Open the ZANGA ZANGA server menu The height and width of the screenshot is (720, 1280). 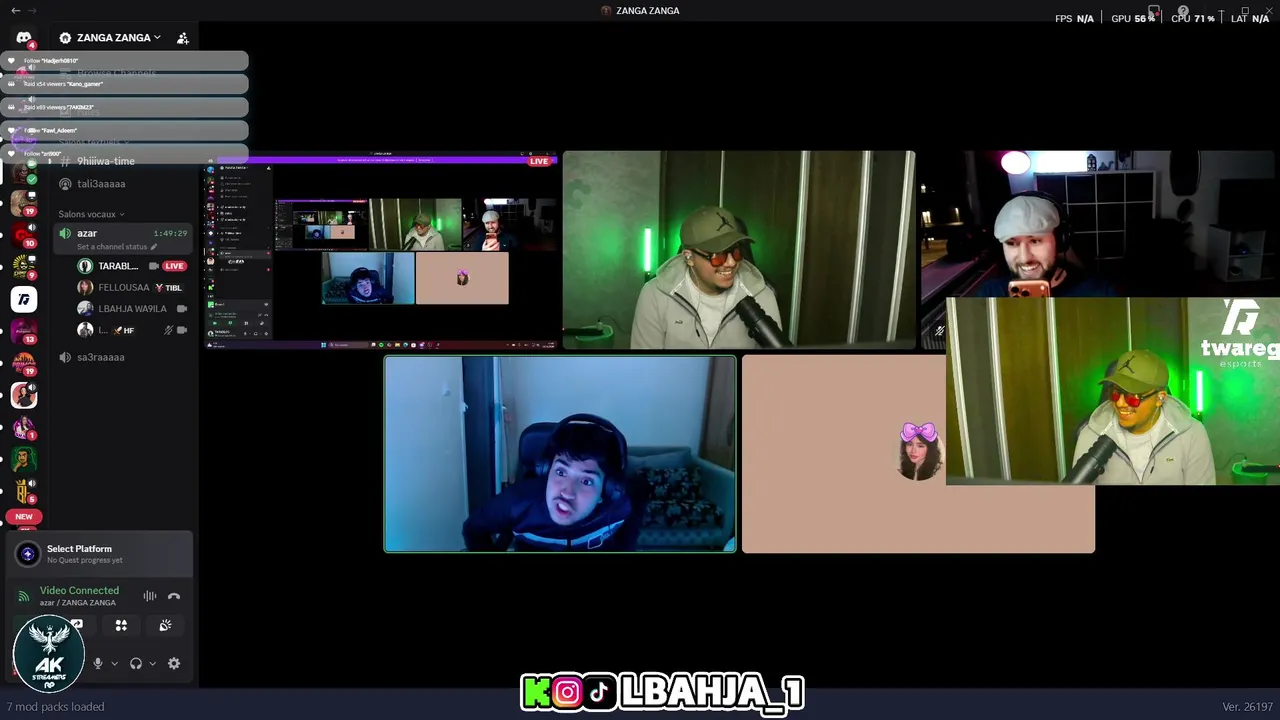tap(110, 38)
